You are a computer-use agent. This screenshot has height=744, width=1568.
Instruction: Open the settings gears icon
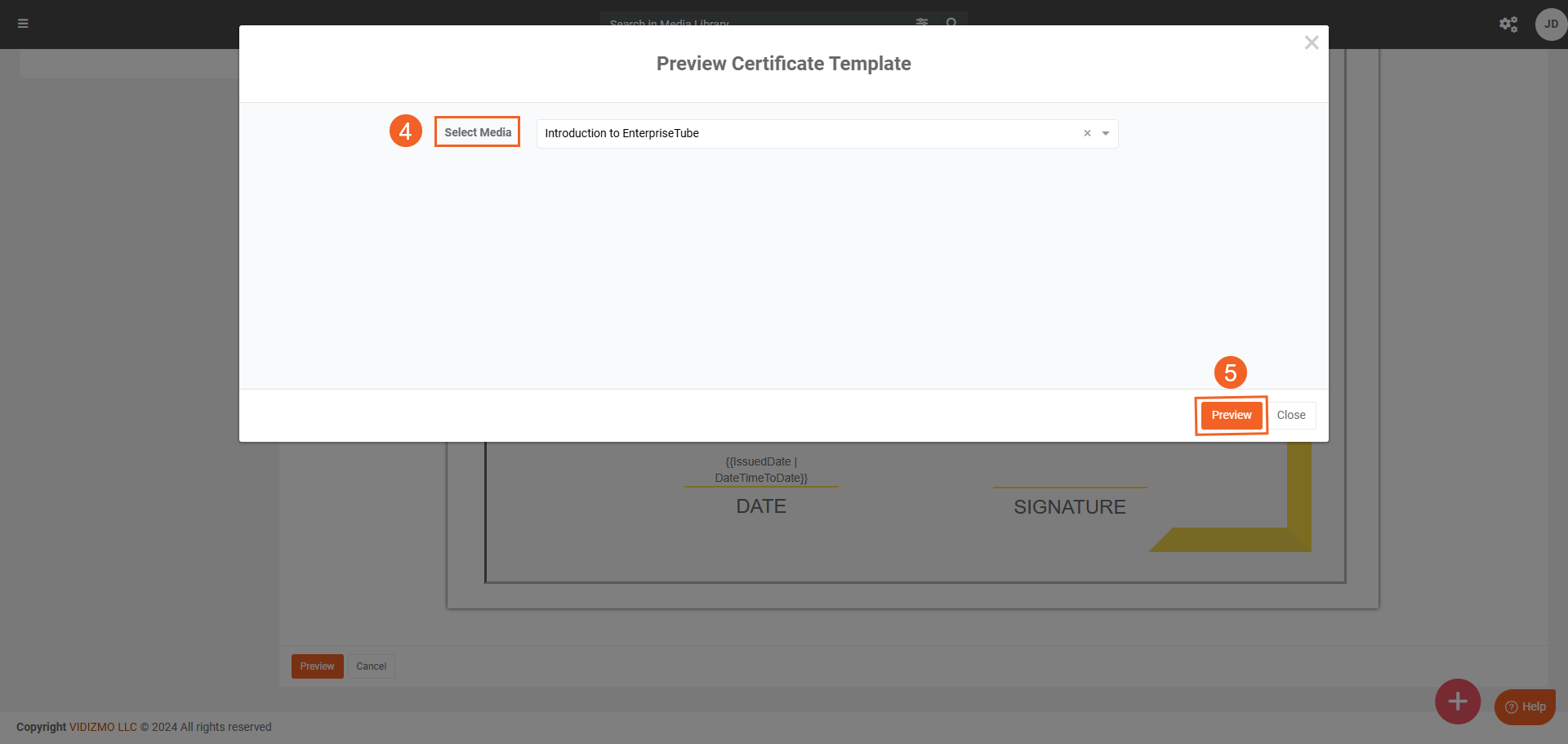(x=1508, y=25)
